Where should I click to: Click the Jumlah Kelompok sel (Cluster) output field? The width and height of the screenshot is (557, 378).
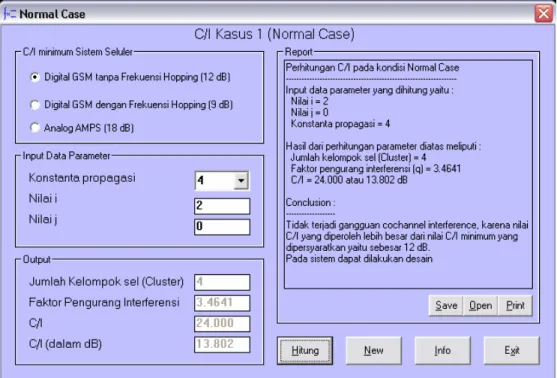(222, 282)
